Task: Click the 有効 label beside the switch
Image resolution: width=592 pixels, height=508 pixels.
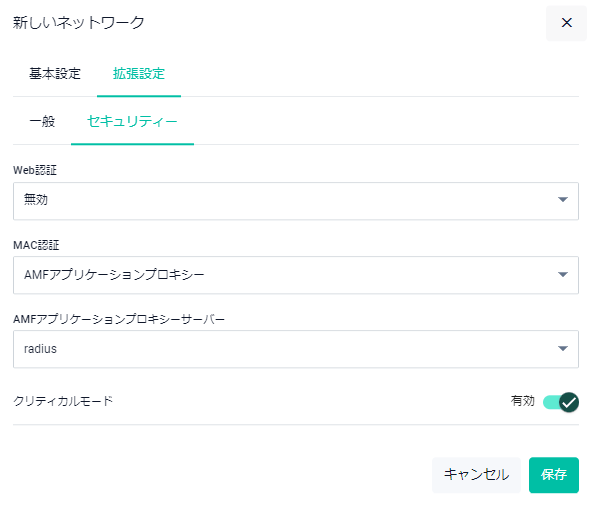Action: coord(523,401)
